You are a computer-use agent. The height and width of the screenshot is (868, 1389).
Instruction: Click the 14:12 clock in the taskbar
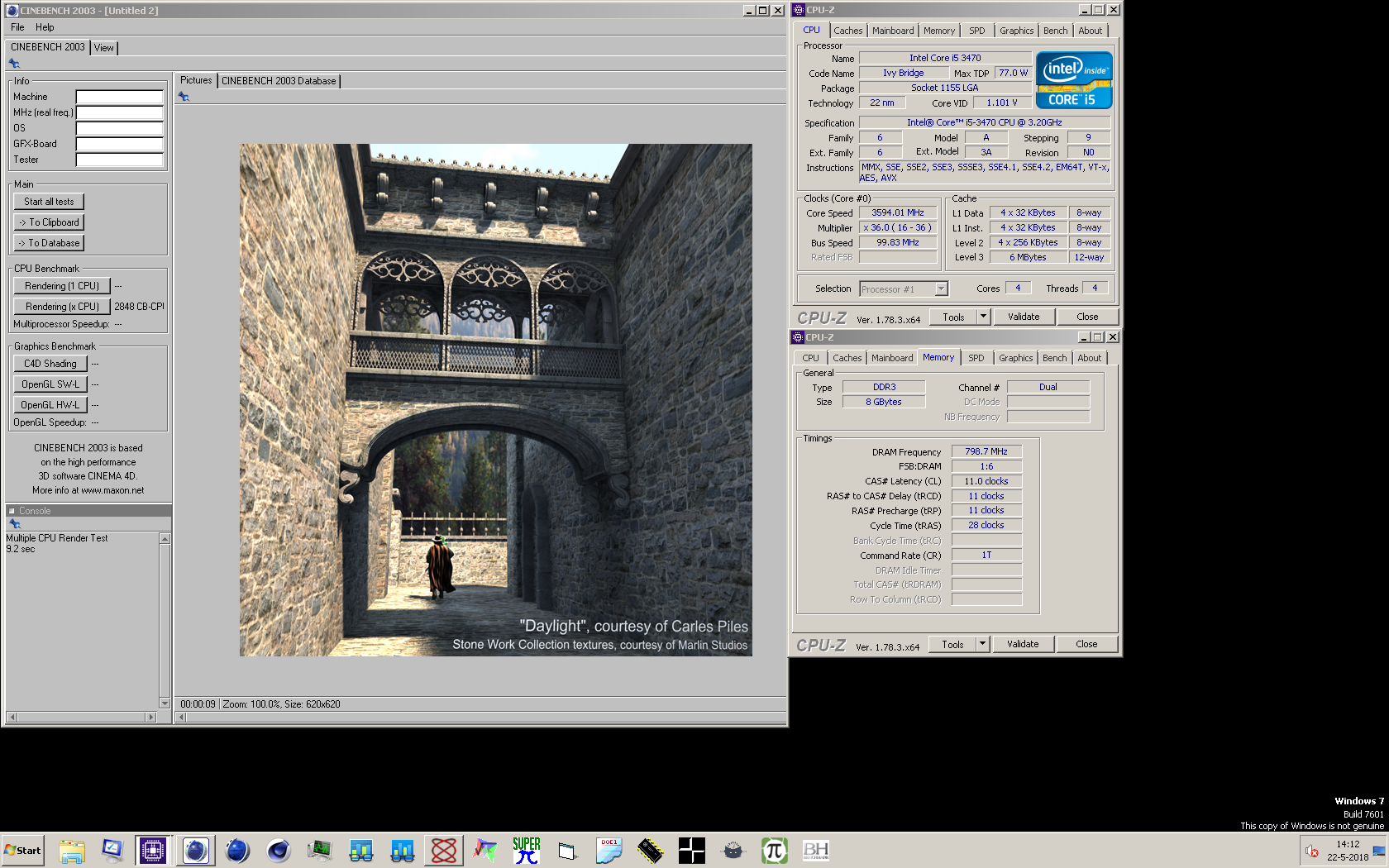tap(1348, 844)
